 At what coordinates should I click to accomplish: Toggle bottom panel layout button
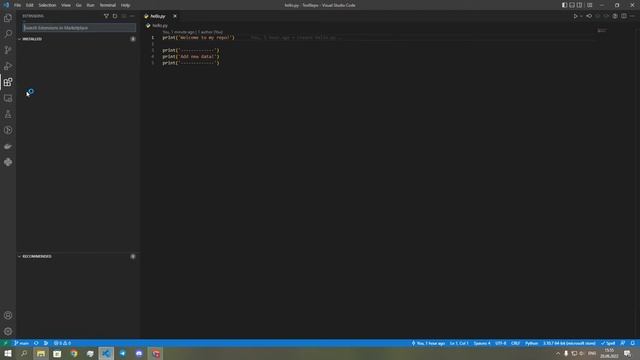572,5
